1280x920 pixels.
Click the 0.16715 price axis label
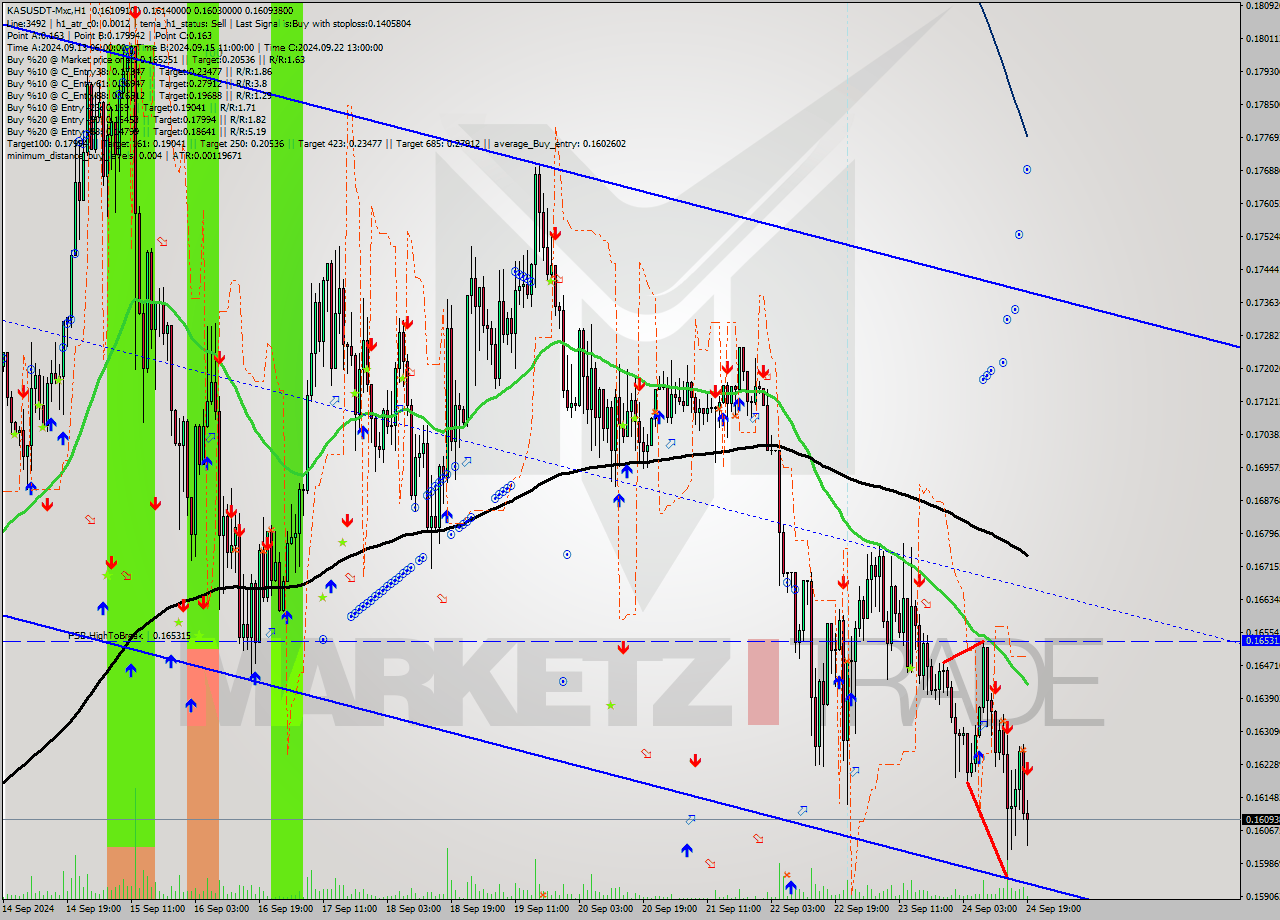(x=1262, y=566)
